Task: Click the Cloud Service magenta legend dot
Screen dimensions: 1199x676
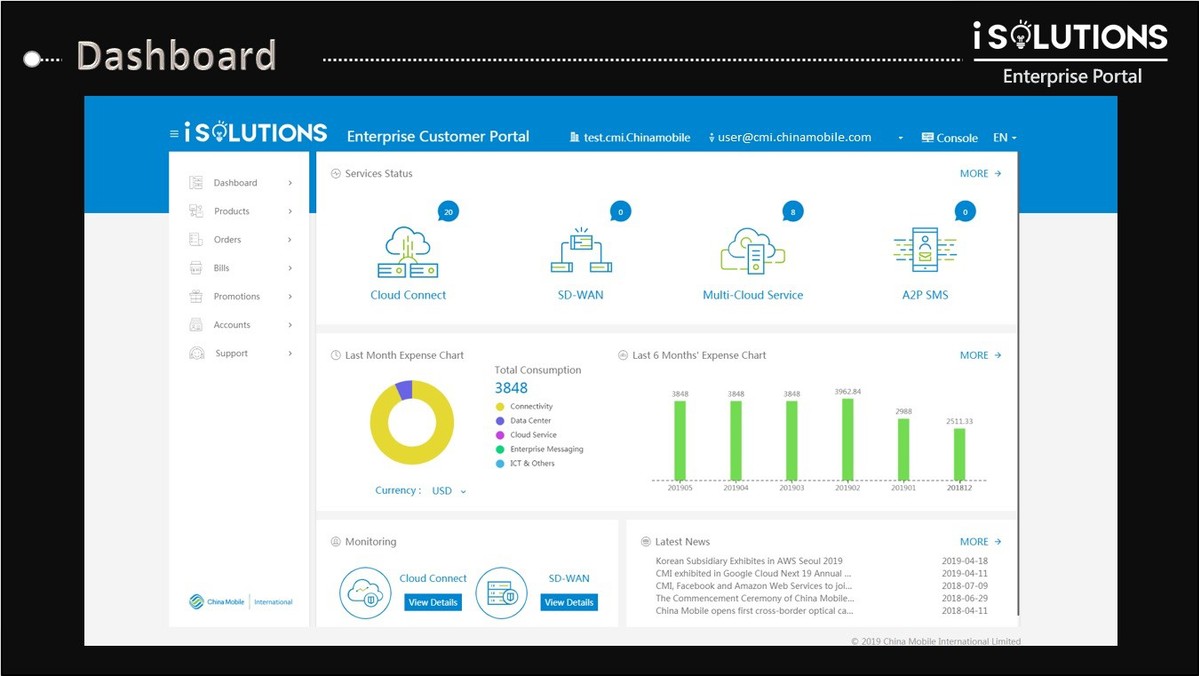Action: pyautogui.click(x=500, y=435)
